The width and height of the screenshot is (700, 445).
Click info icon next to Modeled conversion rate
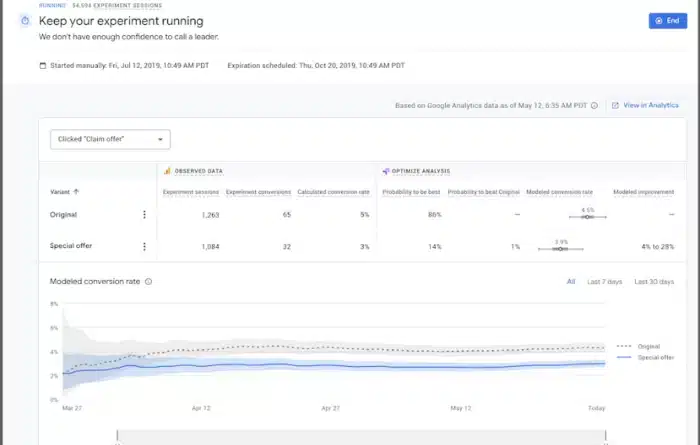[x=149, y=282]
